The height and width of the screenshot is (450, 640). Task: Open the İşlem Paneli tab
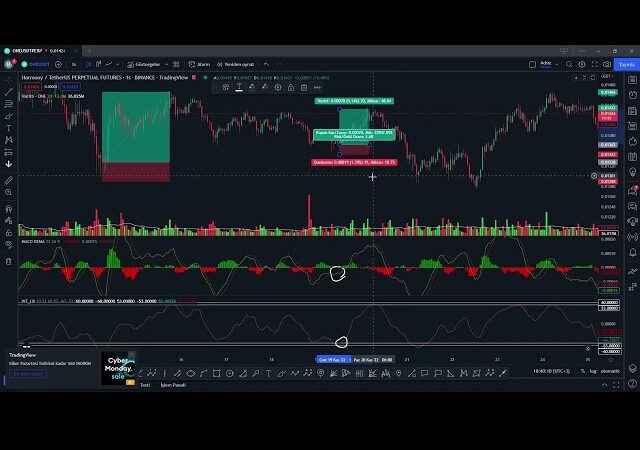(x=173, y=385)
